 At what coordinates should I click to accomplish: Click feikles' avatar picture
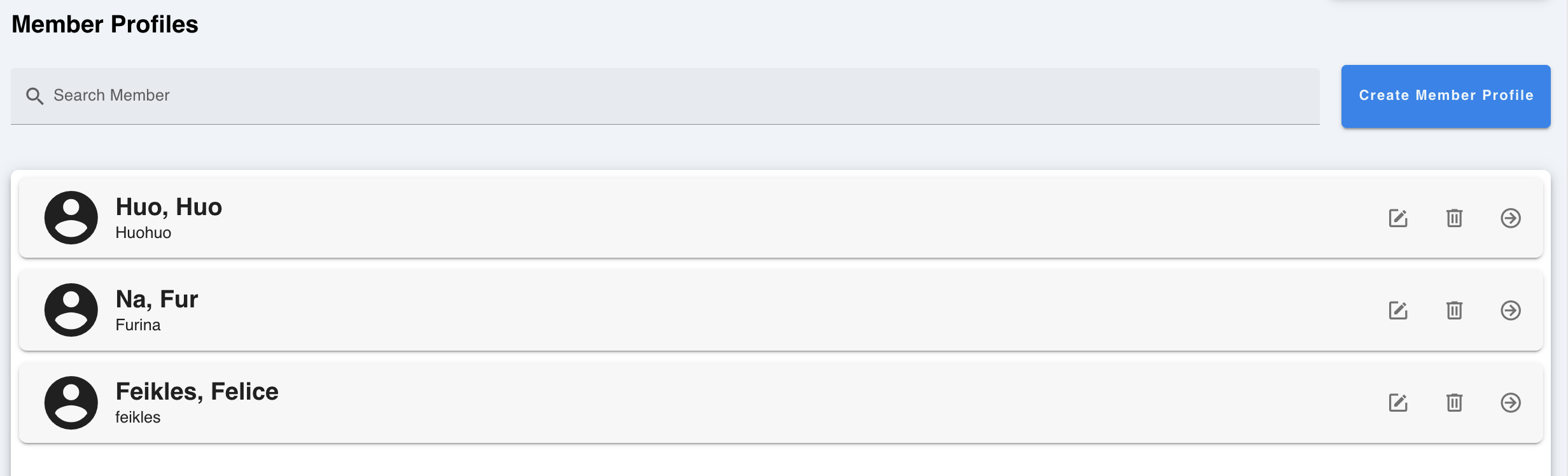click(x=71, y=402)
